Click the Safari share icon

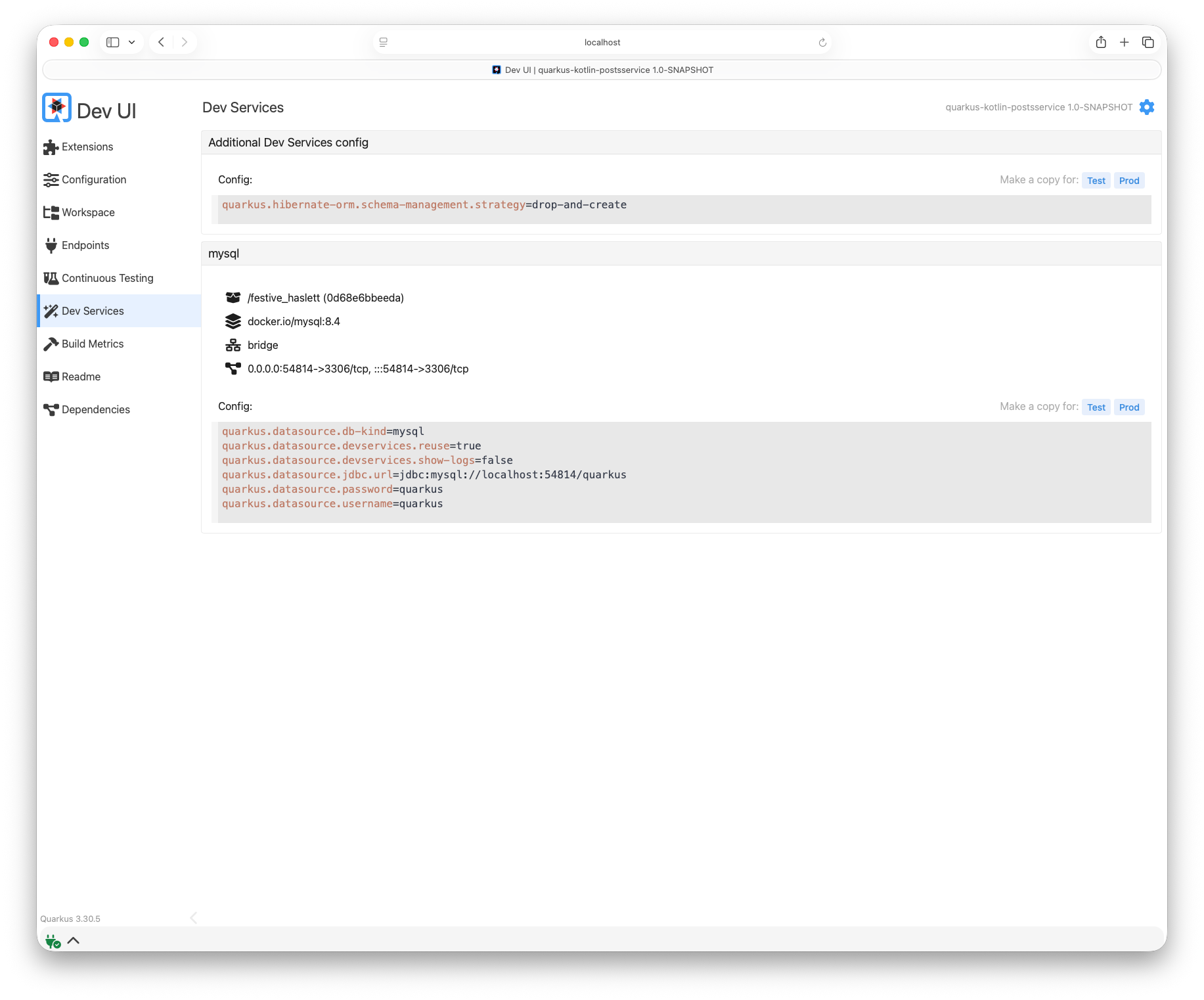tap(1101, 42)
